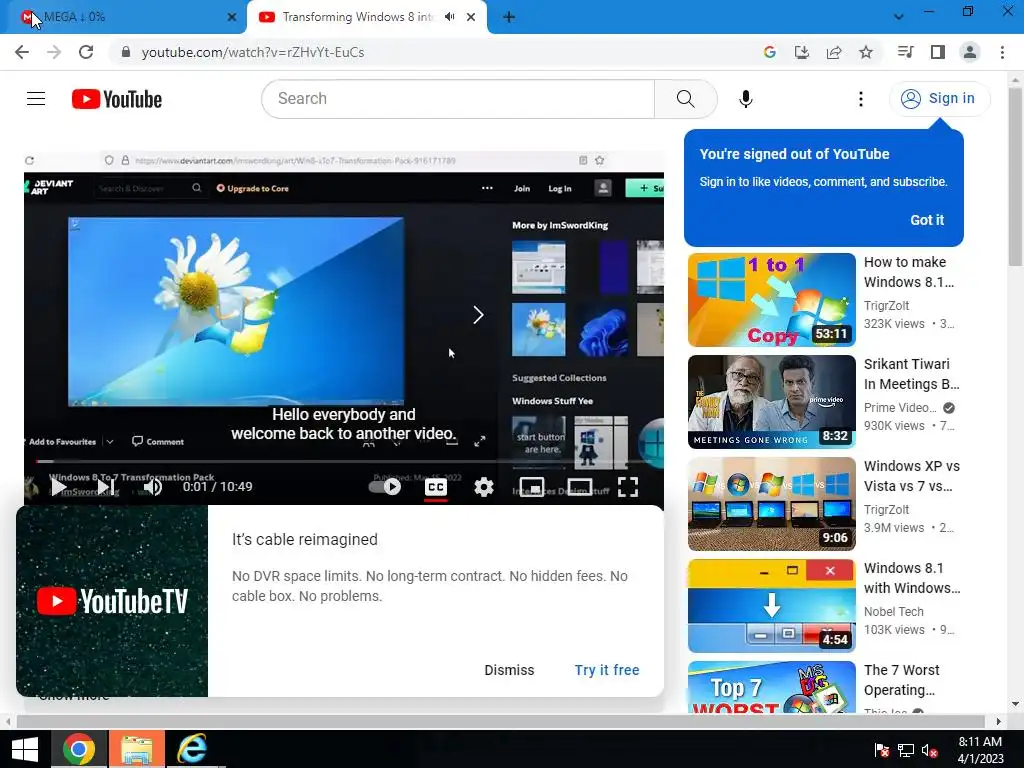The height and width of the screenshot is (768, 1024).
Task: Click the YouTube Search field
Action: point(458,99)
